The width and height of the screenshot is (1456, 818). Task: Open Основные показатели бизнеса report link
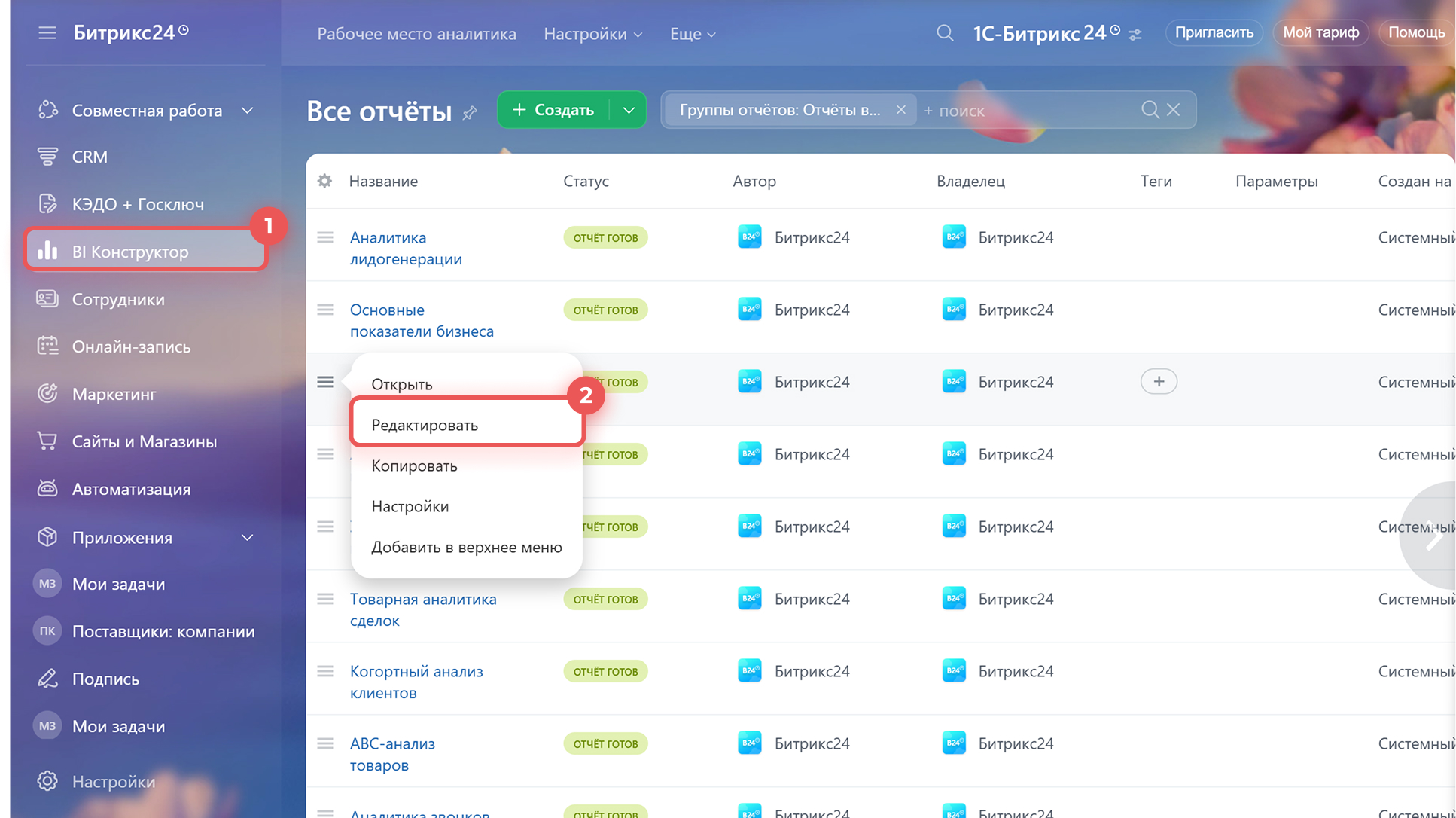point(422,320)
